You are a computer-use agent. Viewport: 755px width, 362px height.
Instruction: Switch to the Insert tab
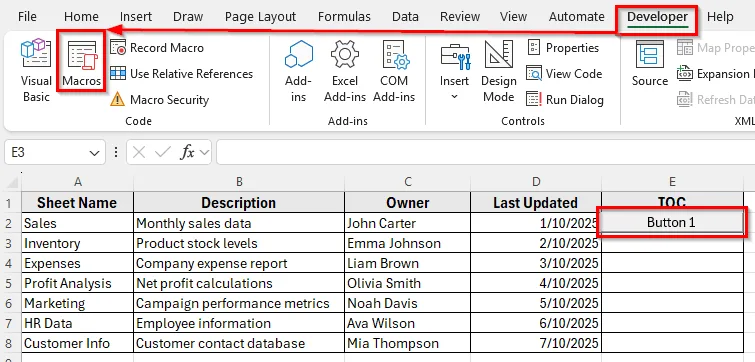[x=136, y=16]
